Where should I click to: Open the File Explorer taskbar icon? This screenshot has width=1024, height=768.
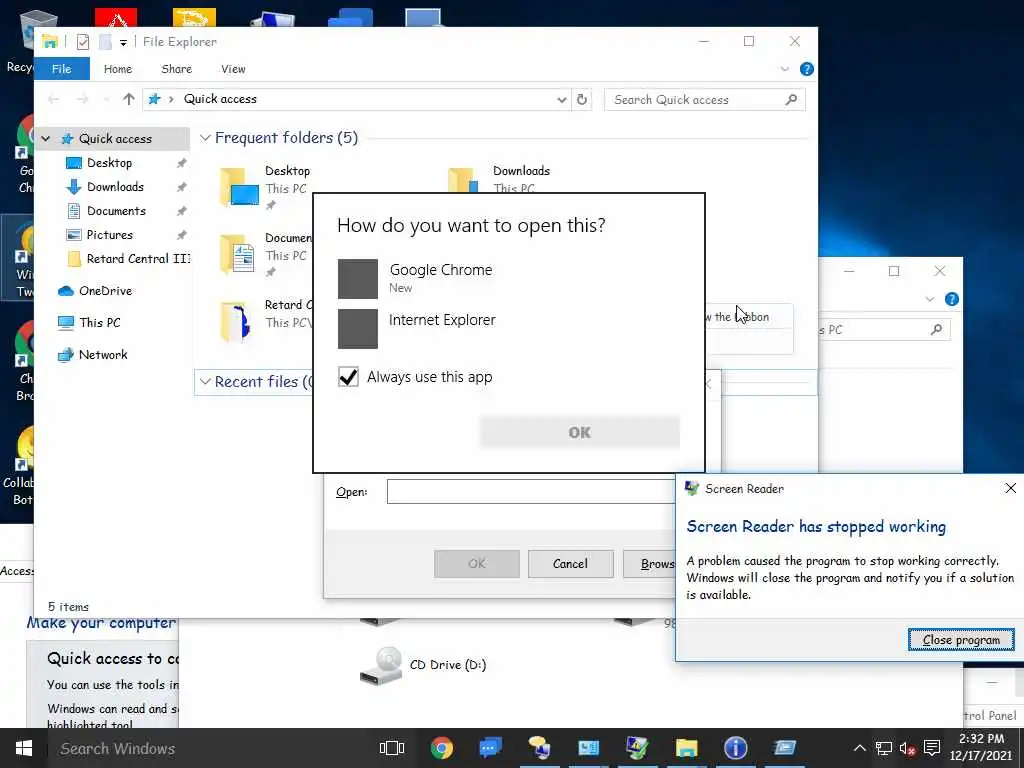pos(686,748)
